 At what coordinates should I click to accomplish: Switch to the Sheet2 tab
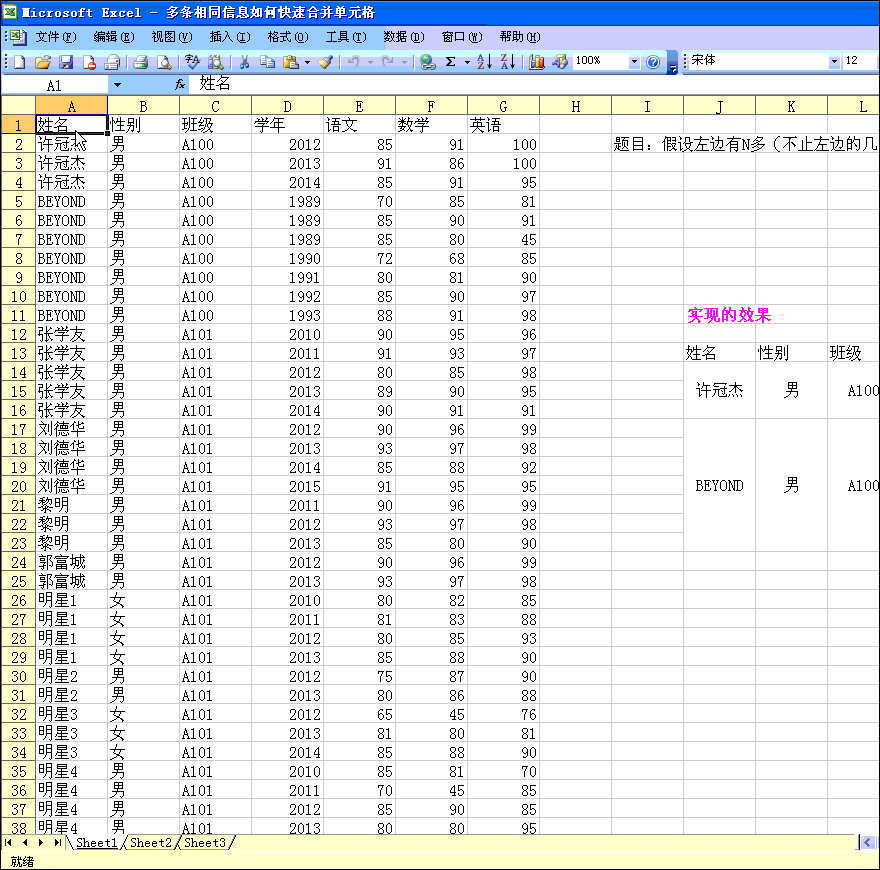click(151, 843)
